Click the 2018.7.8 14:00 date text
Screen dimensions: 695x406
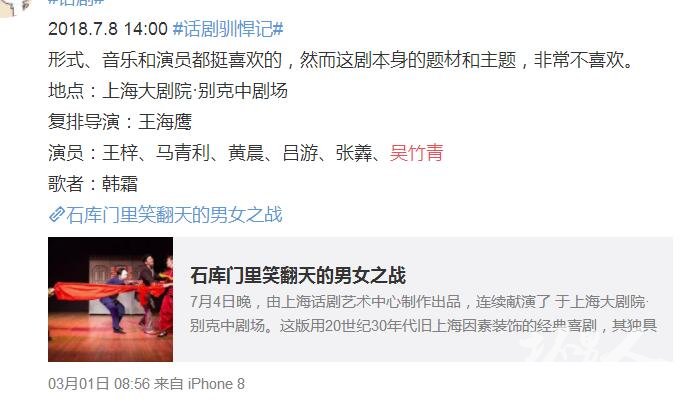click(108, 29)
